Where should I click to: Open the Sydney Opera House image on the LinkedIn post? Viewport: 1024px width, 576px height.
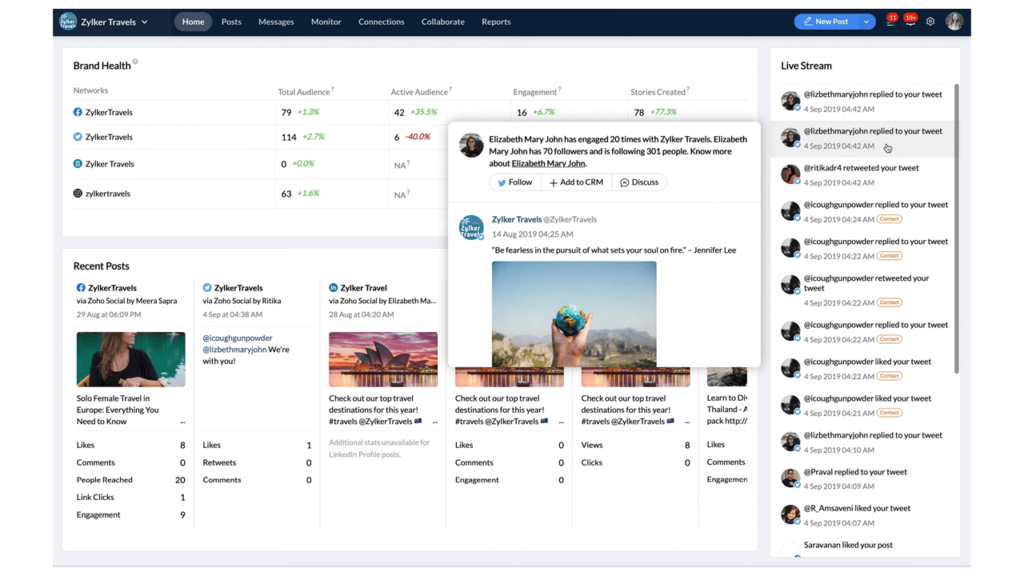[383, 359]
